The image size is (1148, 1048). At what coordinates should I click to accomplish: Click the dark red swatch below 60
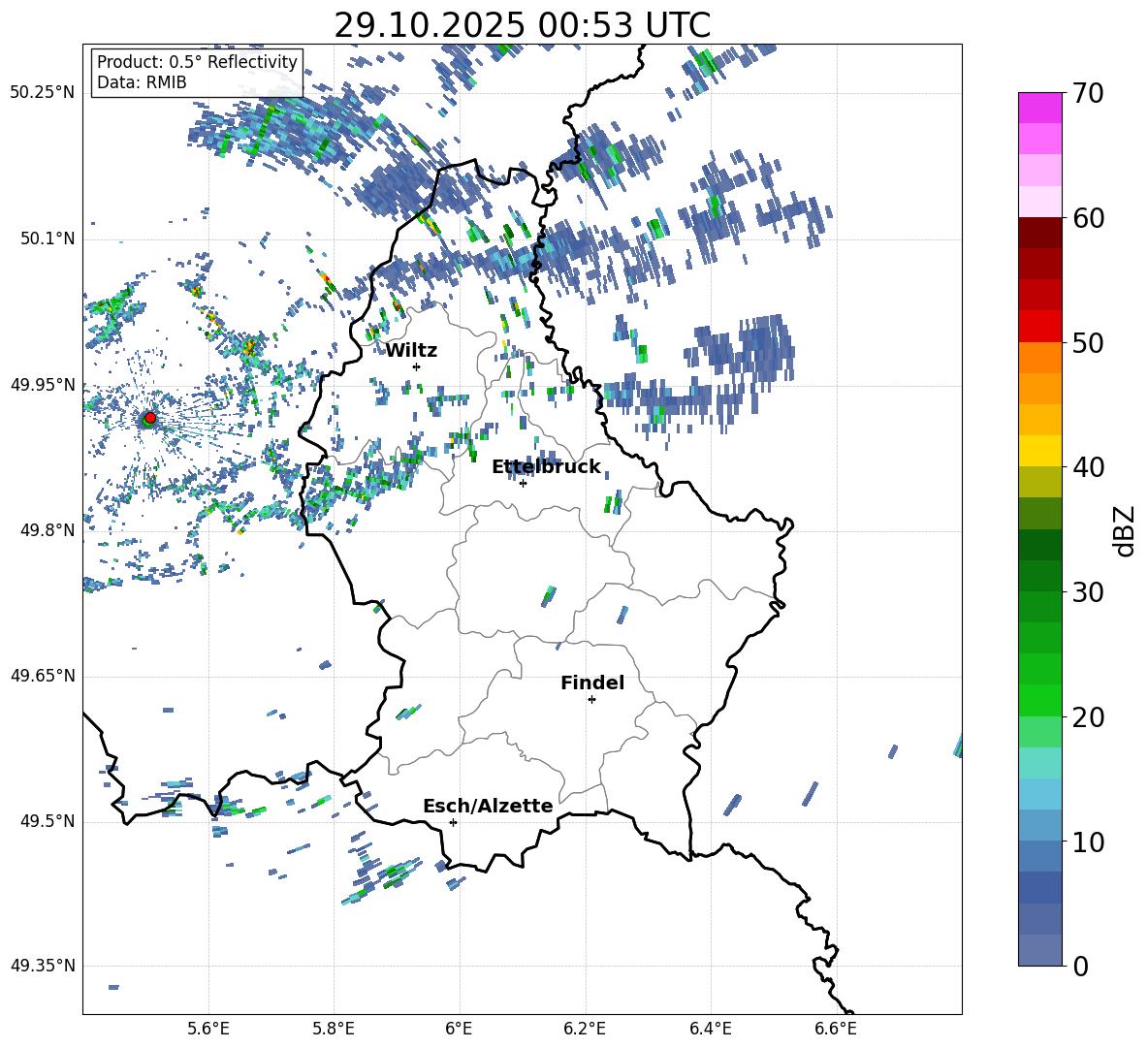click(1039, 233)
